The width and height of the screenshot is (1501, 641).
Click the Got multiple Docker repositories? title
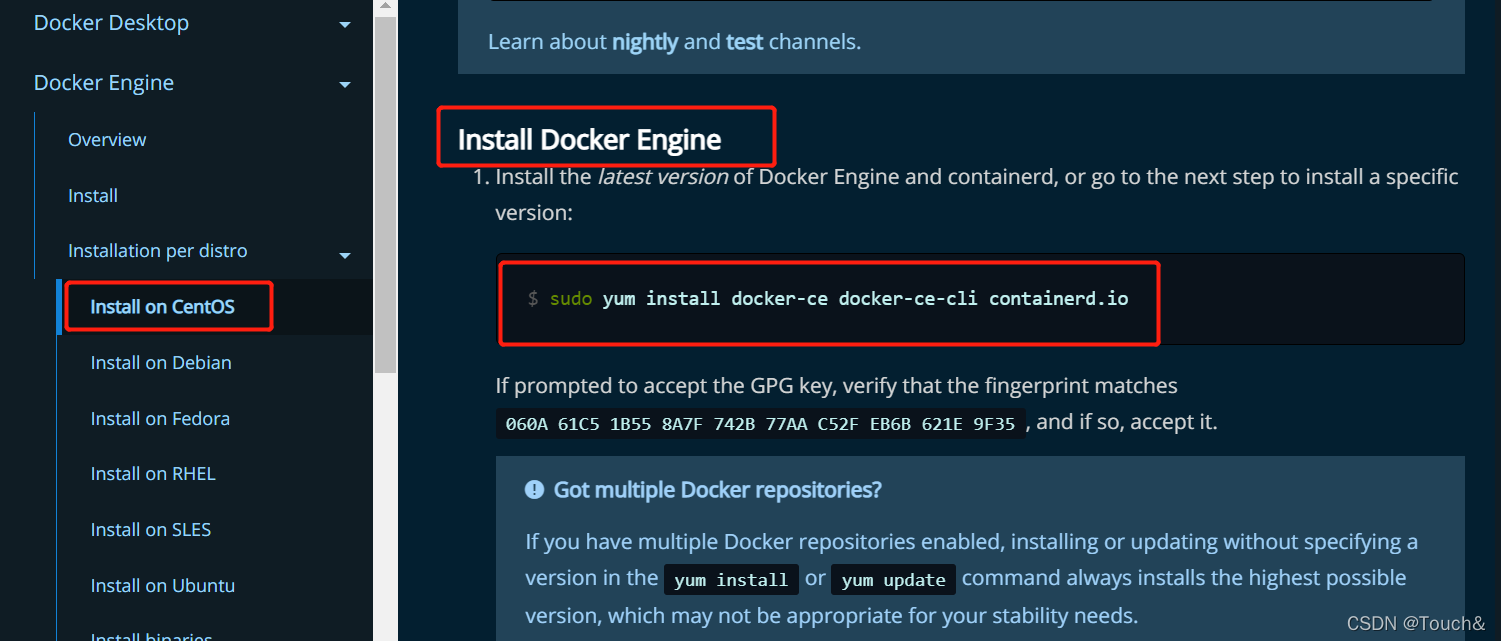(x=718, y=490)
